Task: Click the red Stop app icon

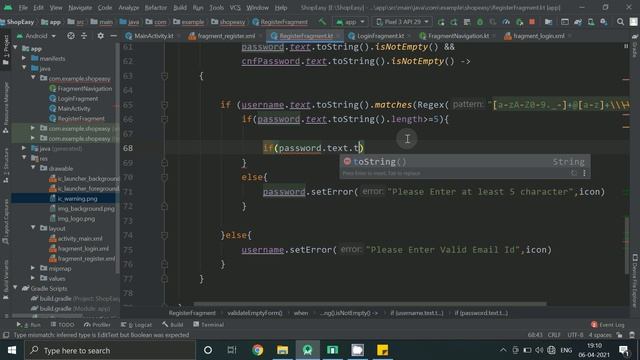Action: tap(532, 22)
